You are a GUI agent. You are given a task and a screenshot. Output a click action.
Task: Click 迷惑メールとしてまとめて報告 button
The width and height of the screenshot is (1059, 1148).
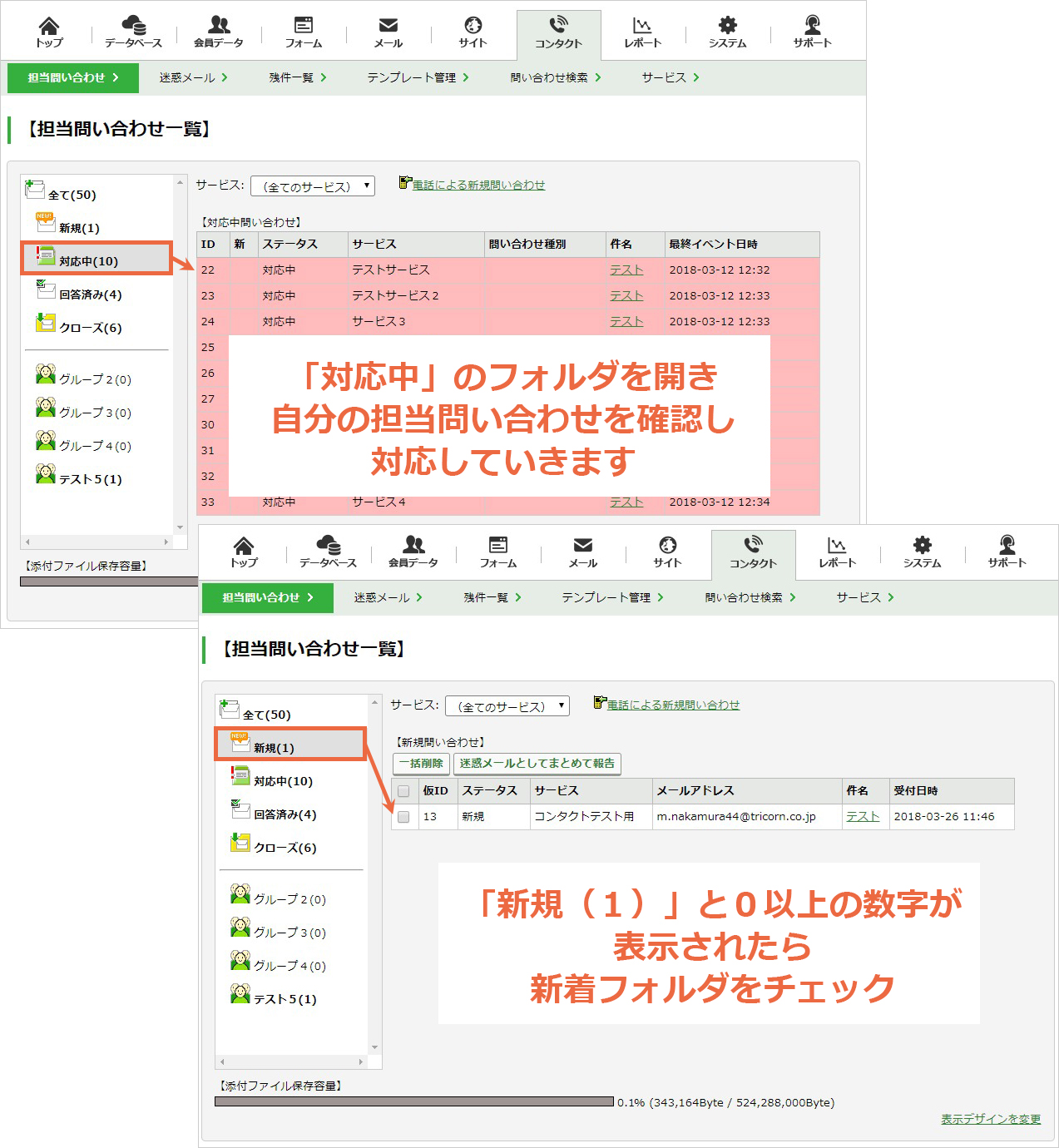pyautogui.click(x=537, y=763)
